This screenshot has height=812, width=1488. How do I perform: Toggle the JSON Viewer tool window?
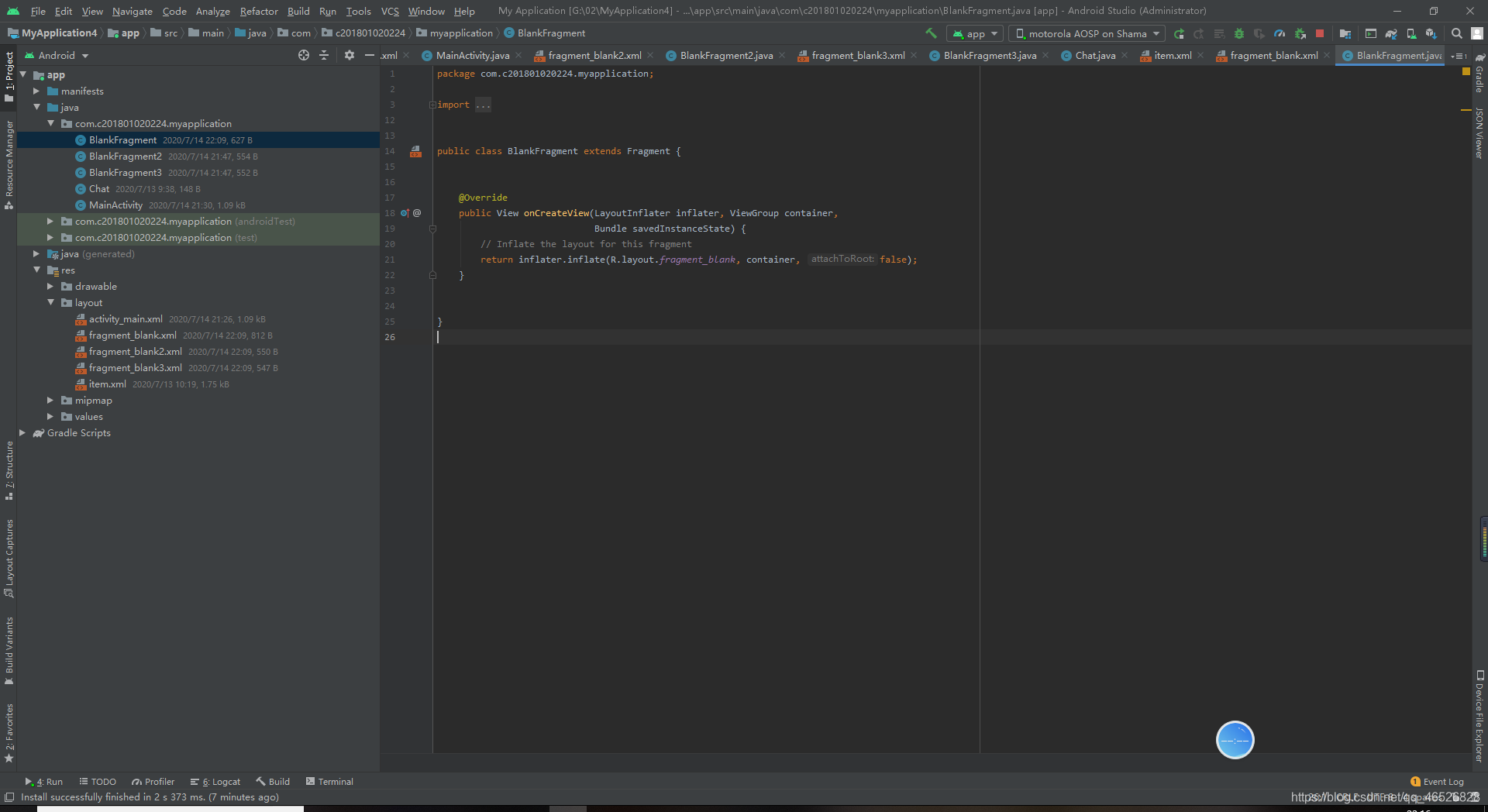point(1479,133)
